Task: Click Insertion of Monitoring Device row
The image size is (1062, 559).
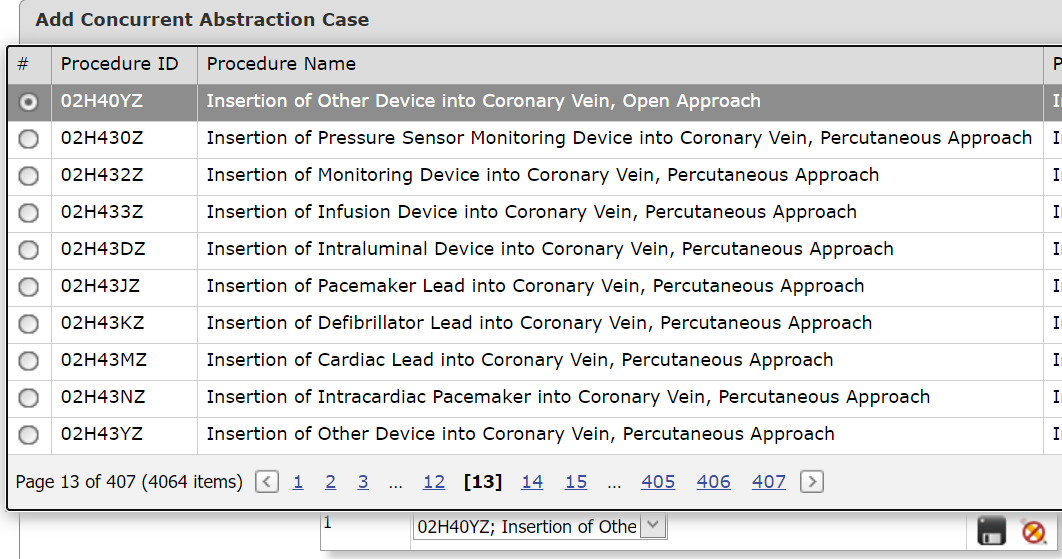Action: click(526, 175)
